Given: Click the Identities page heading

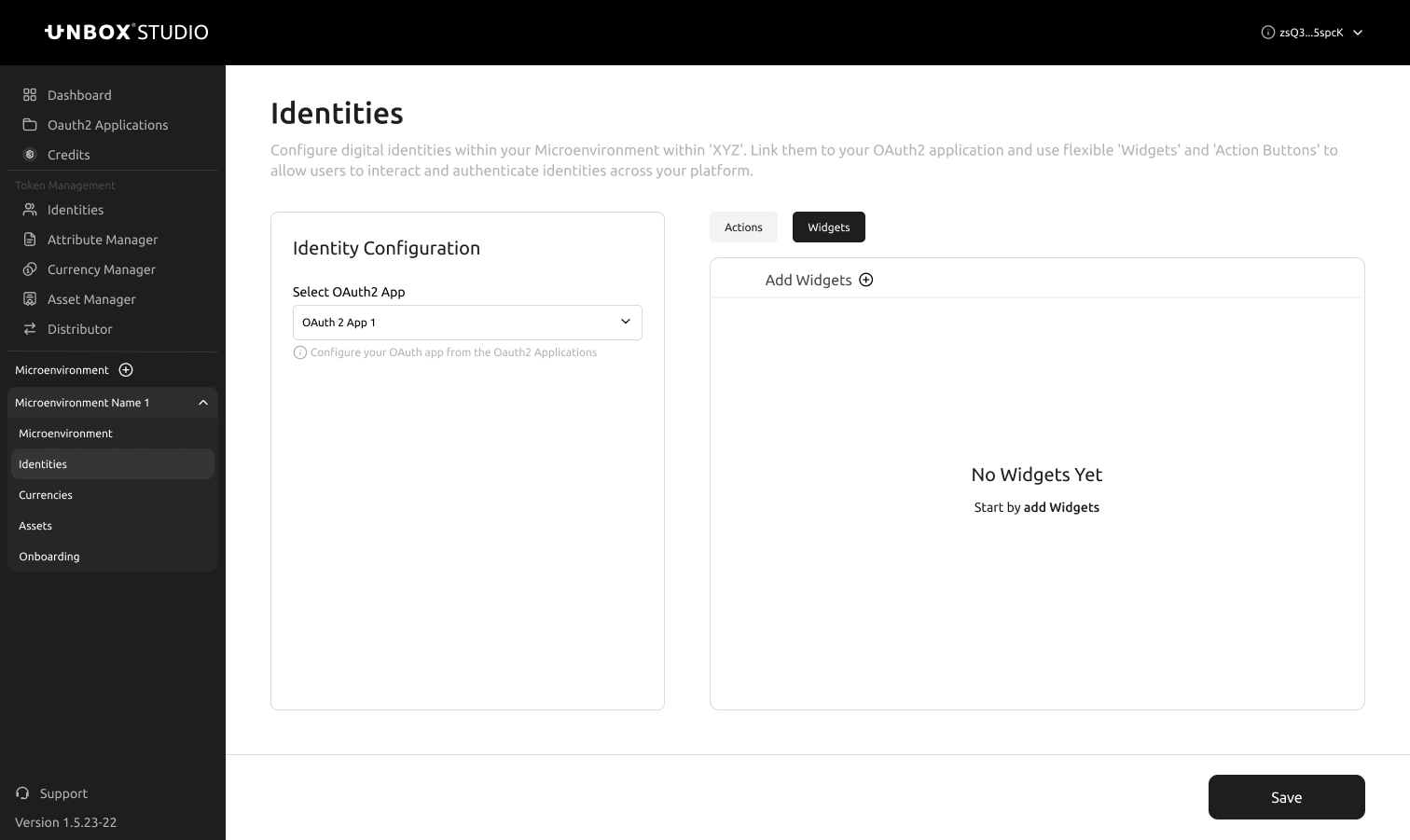Looking at the screenshot, I should pyautogui.click(x=337, y=113).
